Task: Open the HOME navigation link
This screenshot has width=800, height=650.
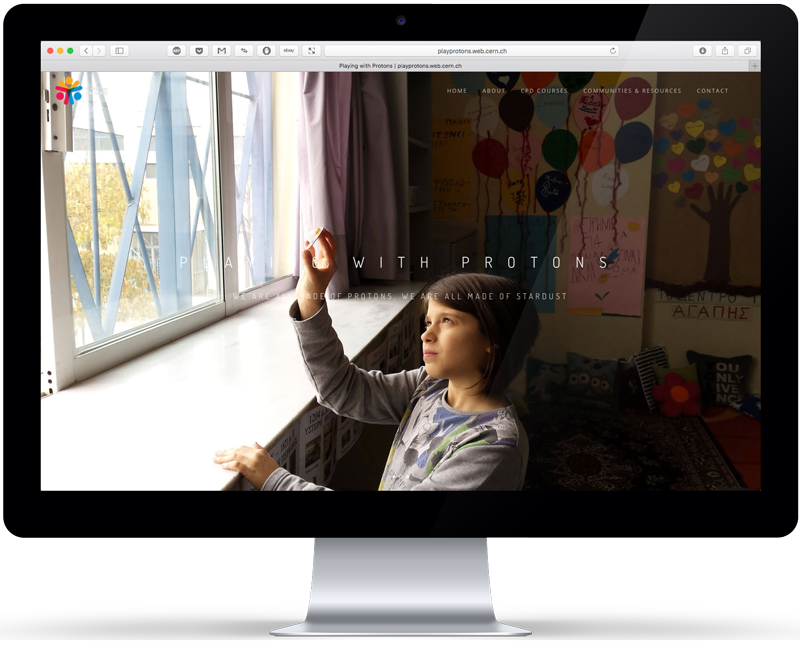Action: [457, 91]
